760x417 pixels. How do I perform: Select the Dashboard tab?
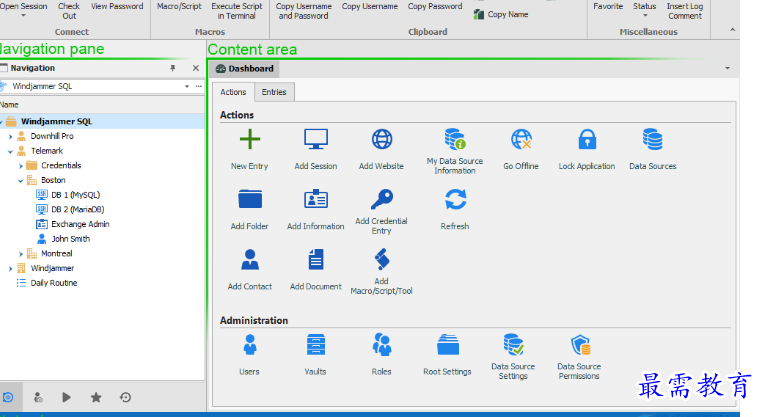pyautogui.click(x=245, y=69)
